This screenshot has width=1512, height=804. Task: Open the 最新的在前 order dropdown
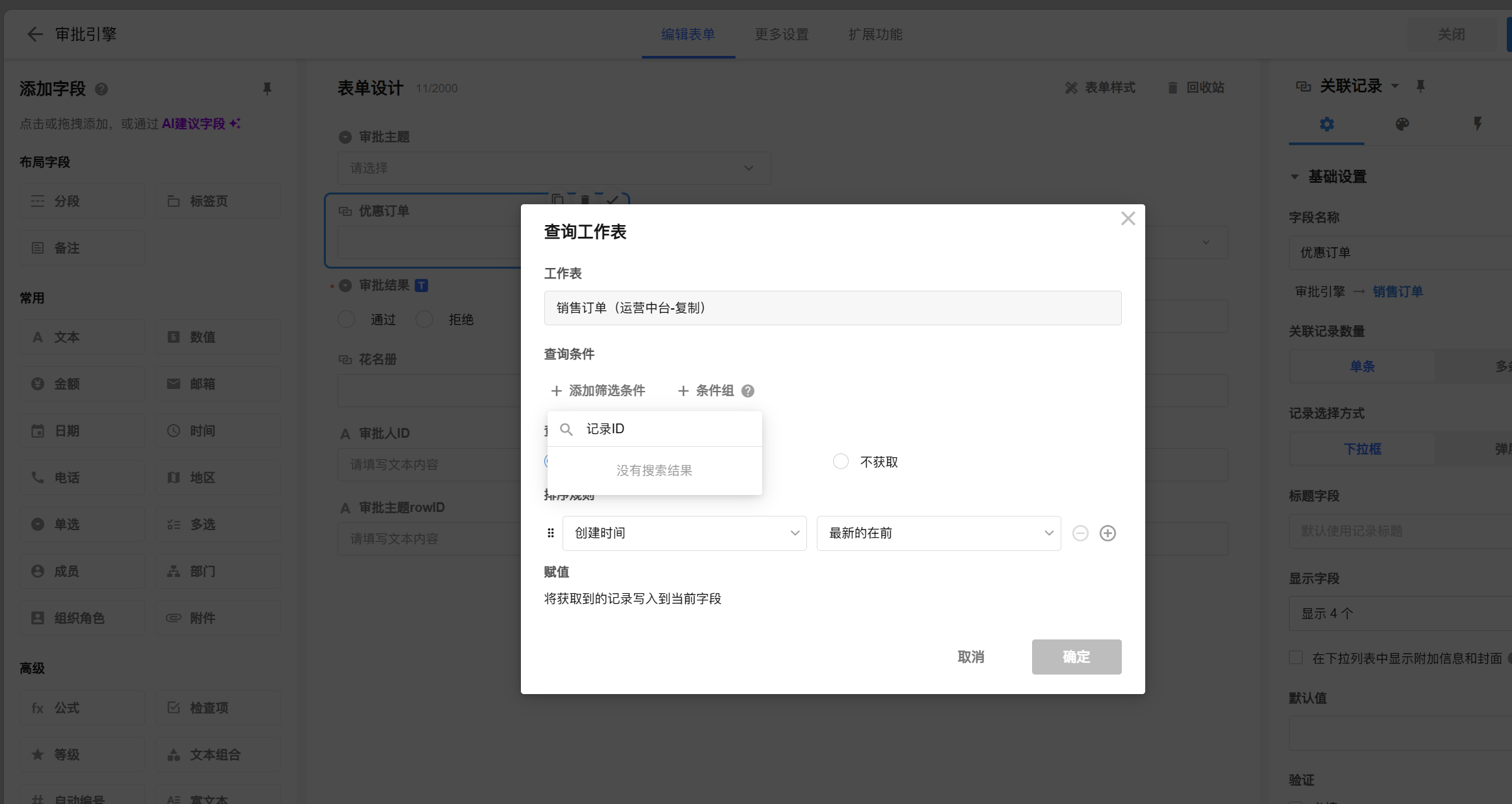tap(938, 533)
